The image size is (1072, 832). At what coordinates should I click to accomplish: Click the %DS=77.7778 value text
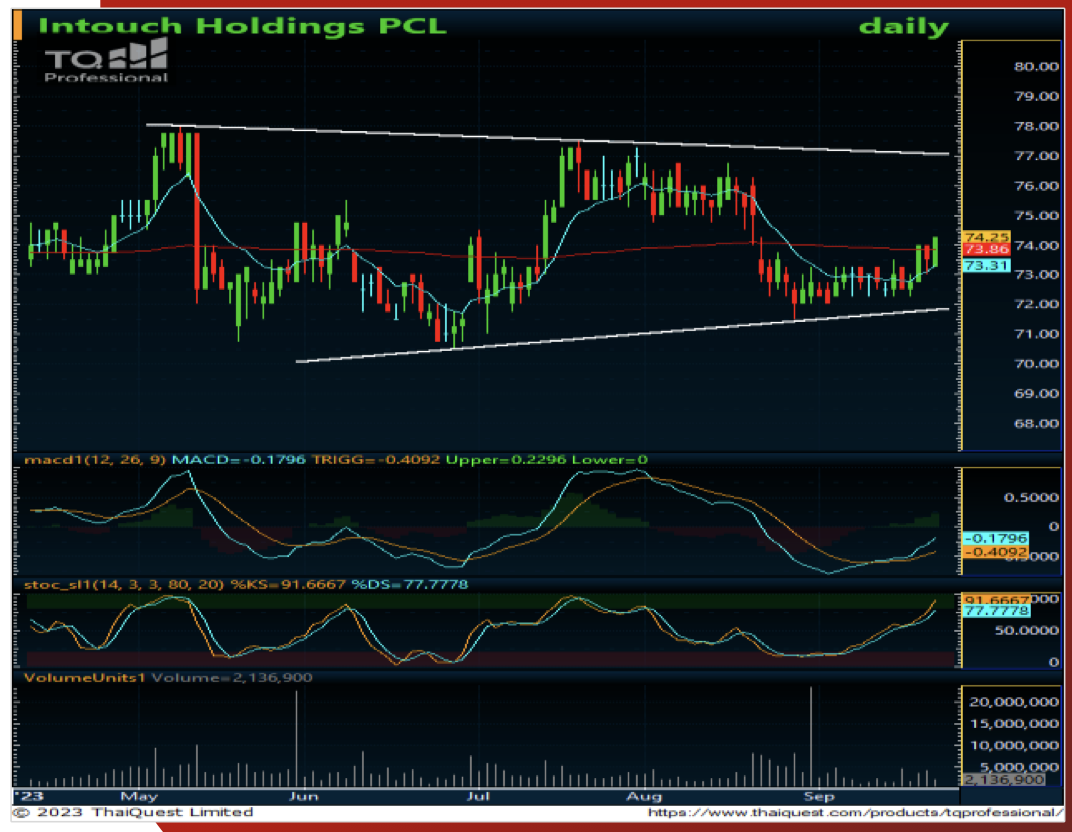pos(410,585)
